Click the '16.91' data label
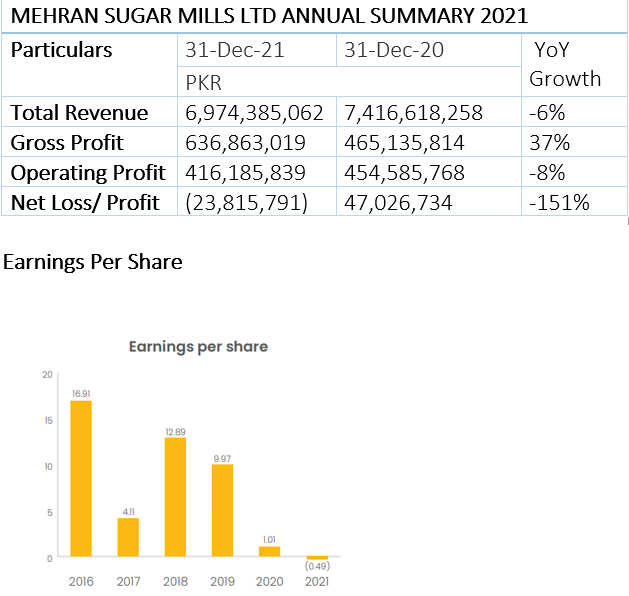Screen dimensions: 629x596 coord(81,394)
